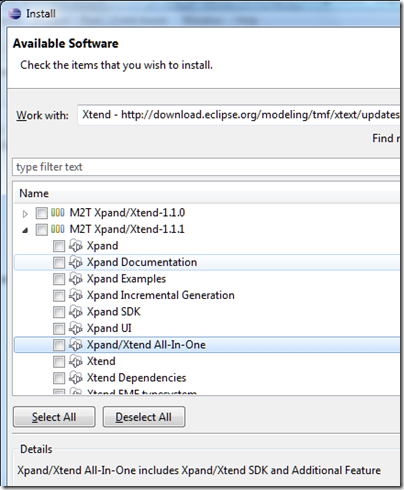Select the Xpand Documentation label
The height and width of the screenshot is (490, 404).
coord(142,262)
